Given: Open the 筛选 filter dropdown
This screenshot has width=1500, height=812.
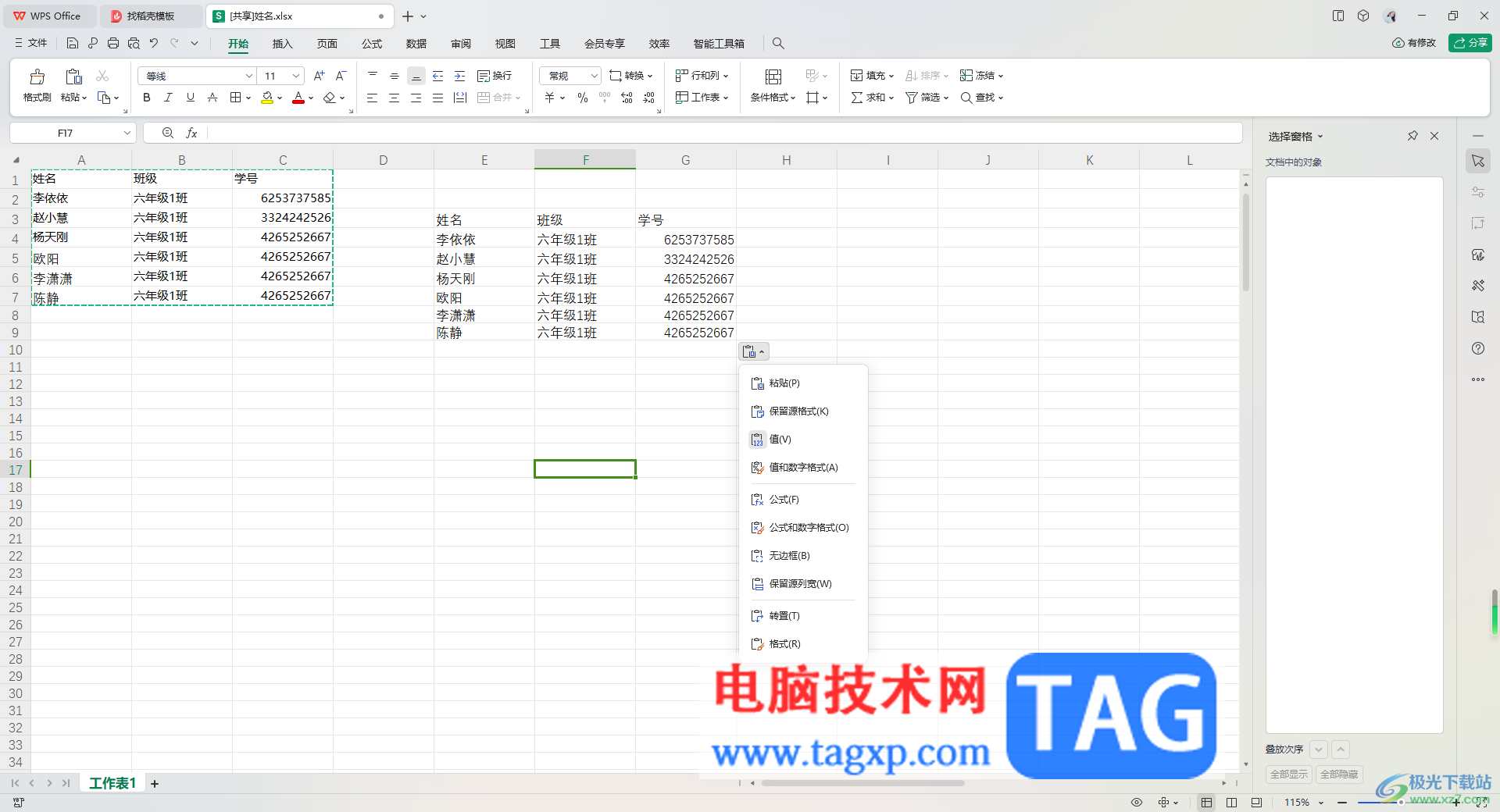Looking at the screenshot, I should (927, 98).
